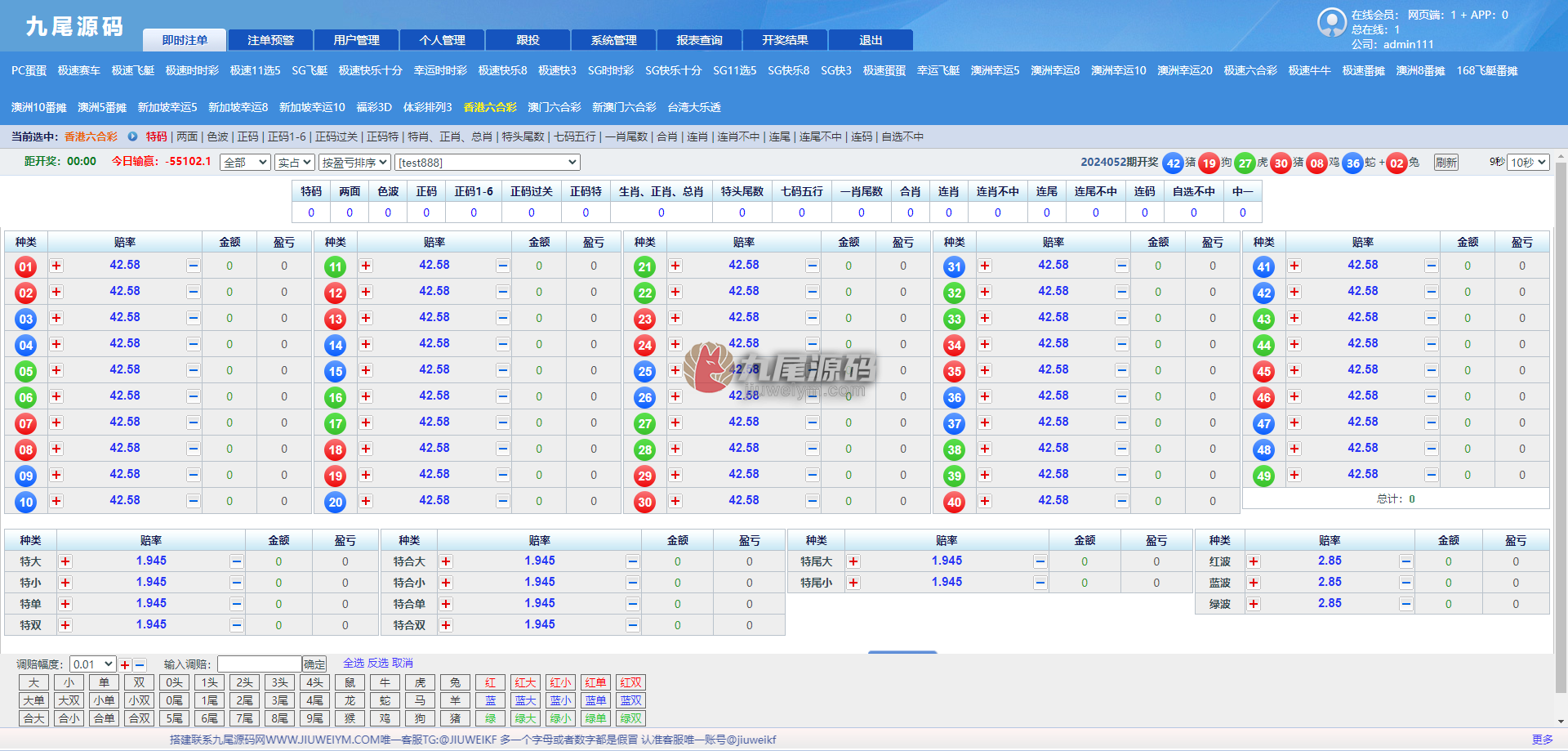Viewport: 1568px width, 751px height.
Task: Click the plus icon for number 01
Action: (56, 266)
